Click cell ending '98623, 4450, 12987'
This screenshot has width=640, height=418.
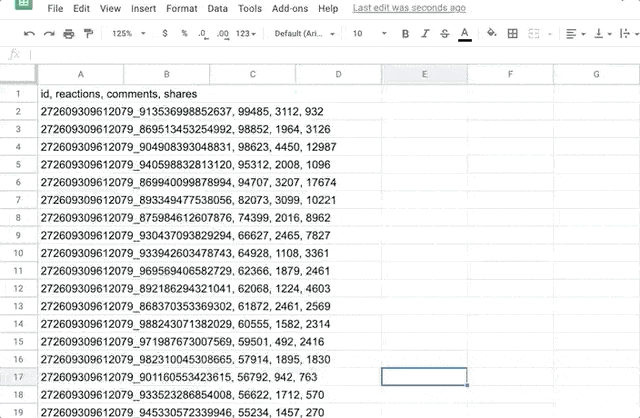(x=80, y=147)
